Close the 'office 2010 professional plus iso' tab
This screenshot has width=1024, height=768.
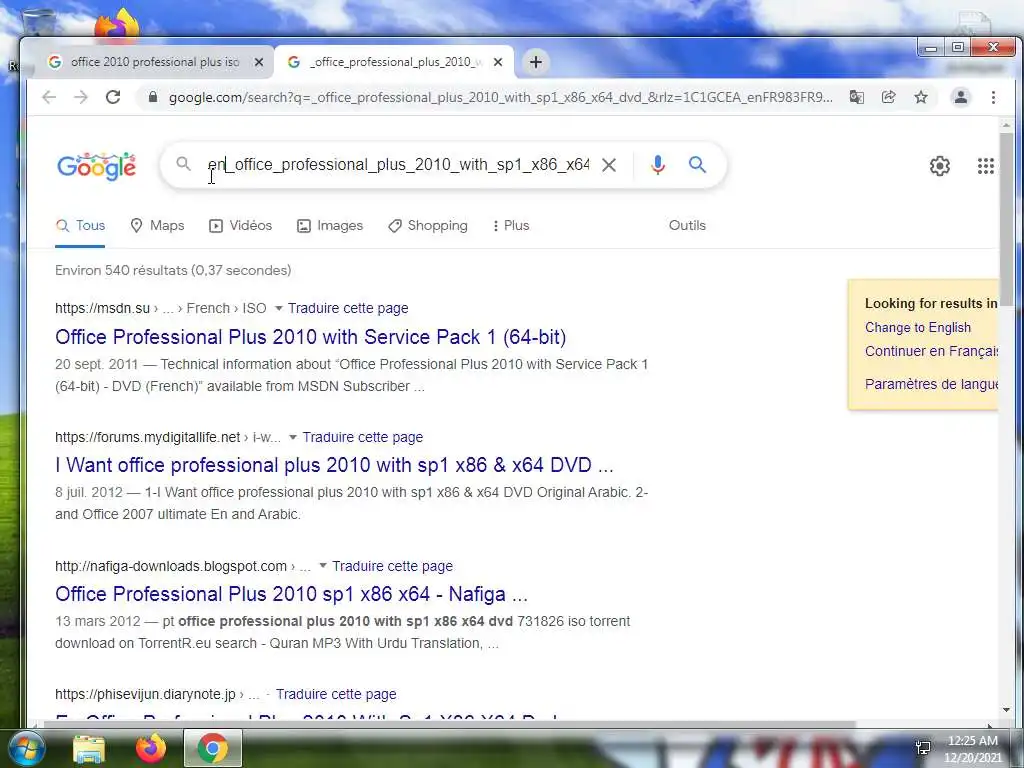pyautogui.click(x=259, y=62)
